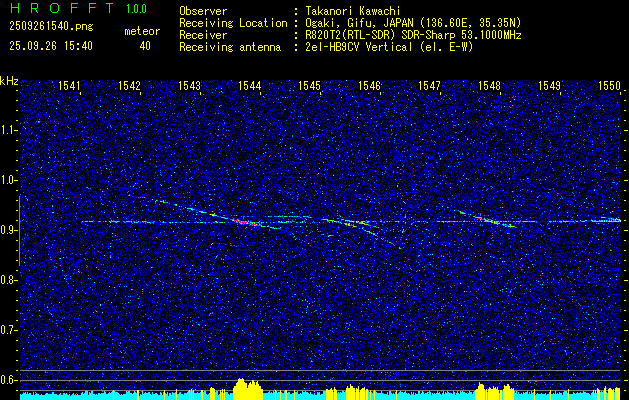This screenshot has width=629, height=400.
Task: Click the 1545 time marker
Action: point(310,85)
